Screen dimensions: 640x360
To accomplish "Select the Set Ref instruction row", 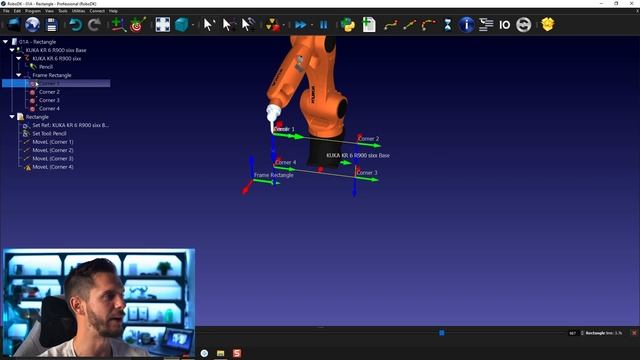I will (x=70, y=125).
